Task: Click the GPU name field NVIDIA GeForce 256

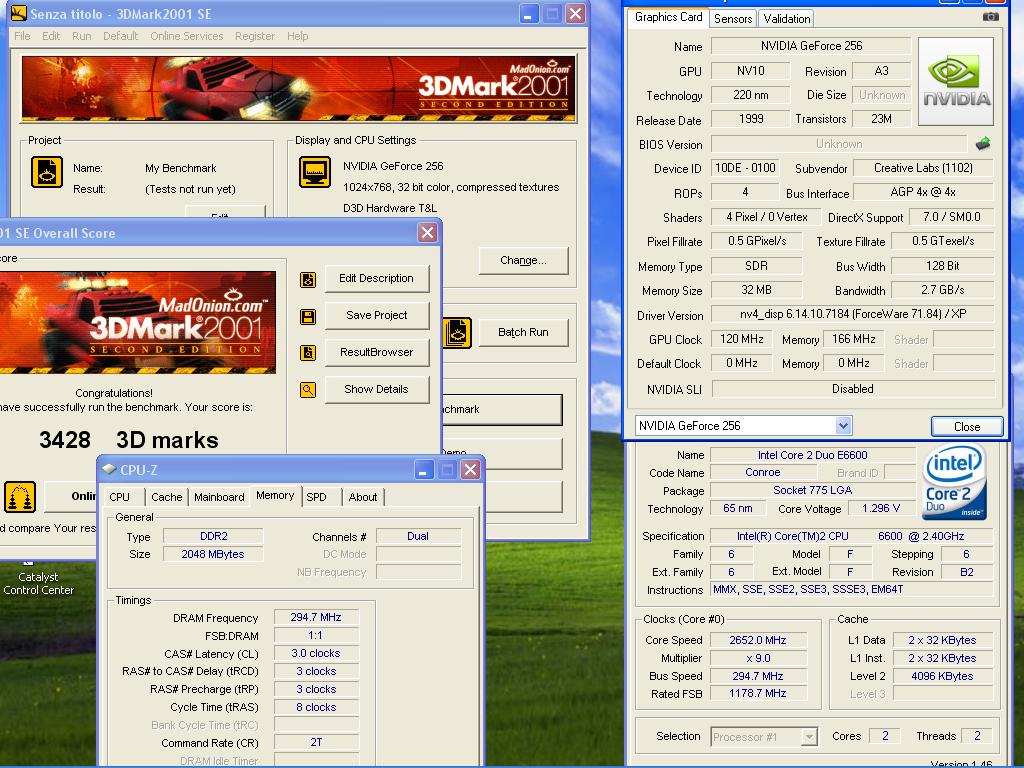Action: point(811,46)
